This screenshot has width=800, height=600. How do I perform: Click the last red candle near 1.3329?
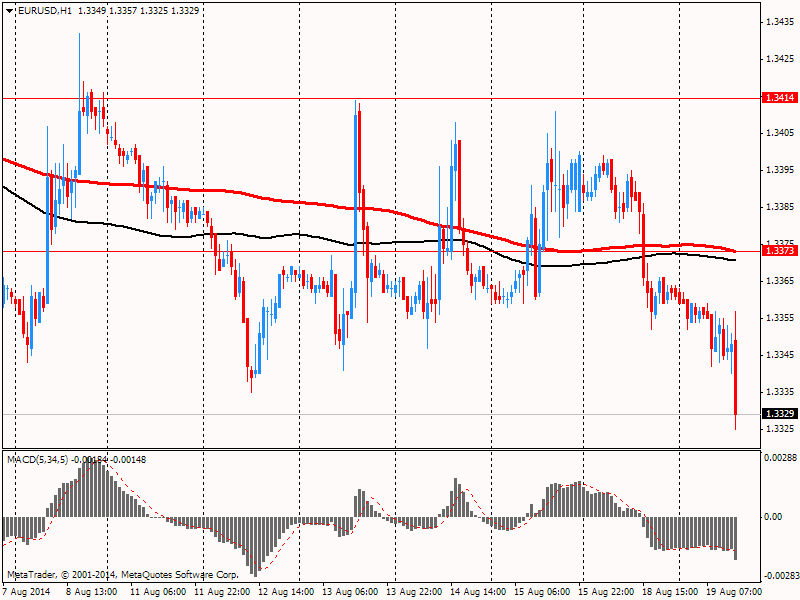[x=736, y=378]
